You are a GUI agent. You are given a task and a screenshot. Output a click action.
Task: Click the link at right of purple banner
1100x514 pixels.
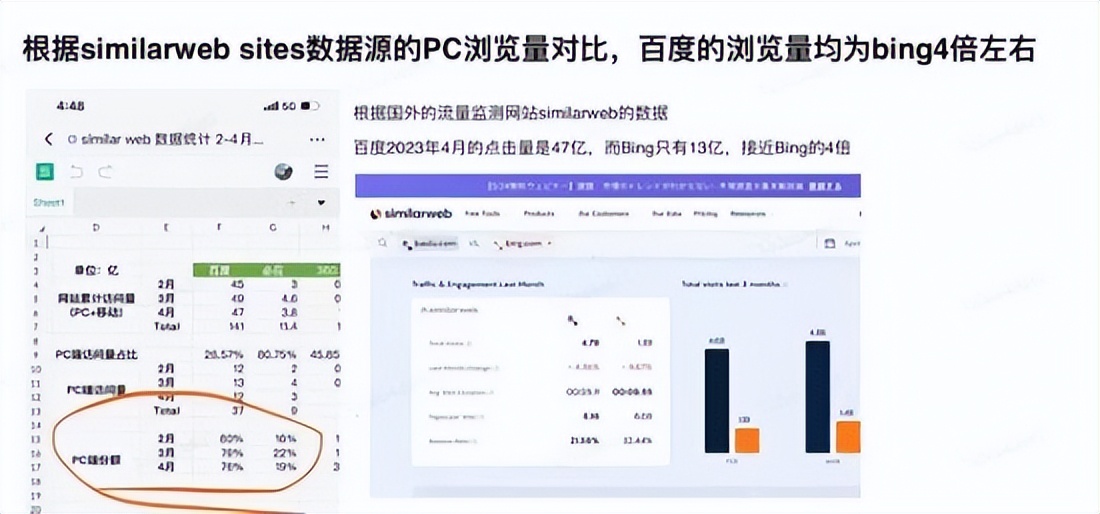pyautogui.click(x=824, y=187)
